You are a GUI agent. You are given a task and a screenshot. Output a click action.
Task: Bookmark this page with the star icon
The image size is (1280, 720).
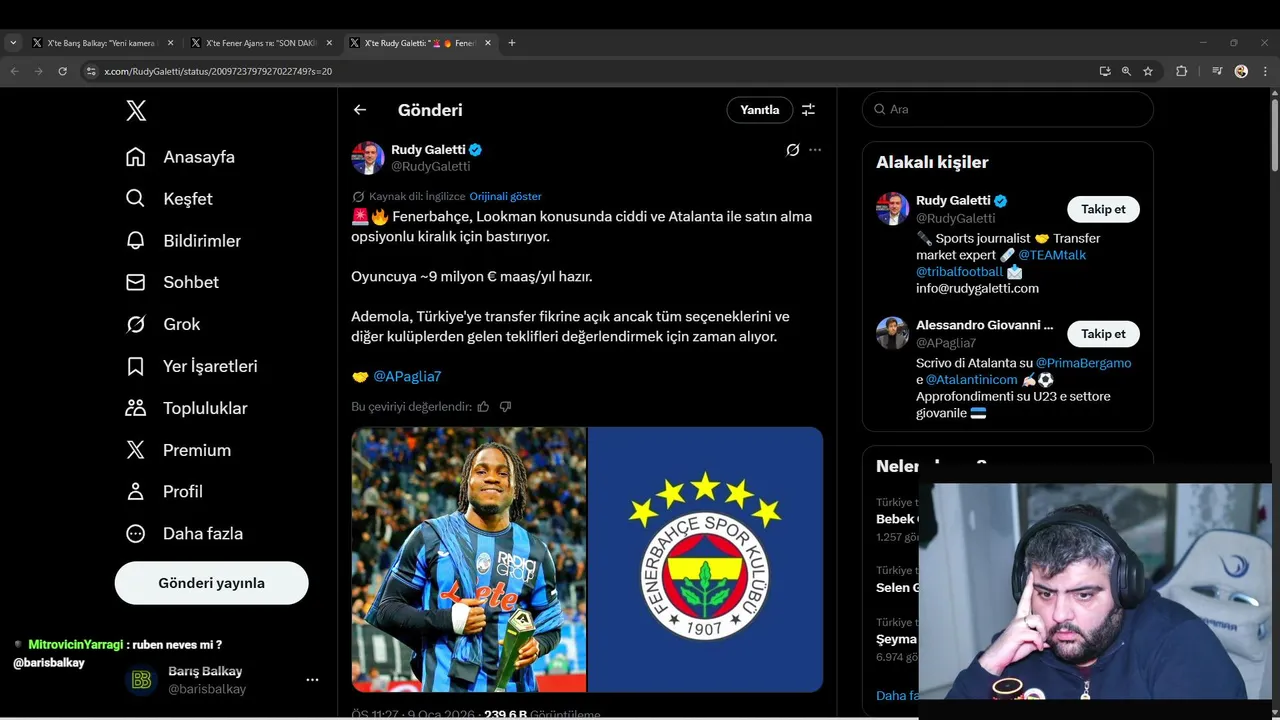(x=1148, y=71)
